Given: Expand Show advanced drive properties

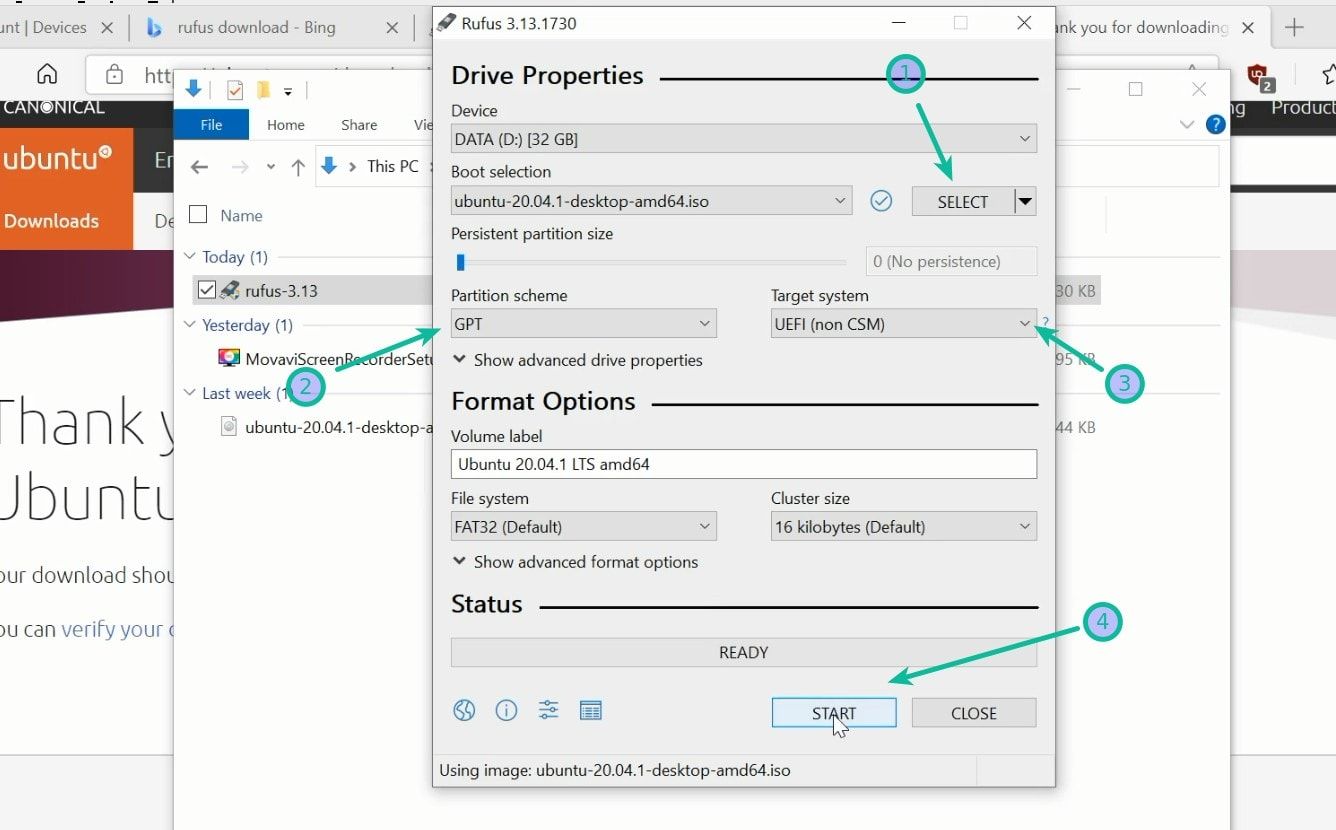Looking at the screenshot, I should [577, 360].
